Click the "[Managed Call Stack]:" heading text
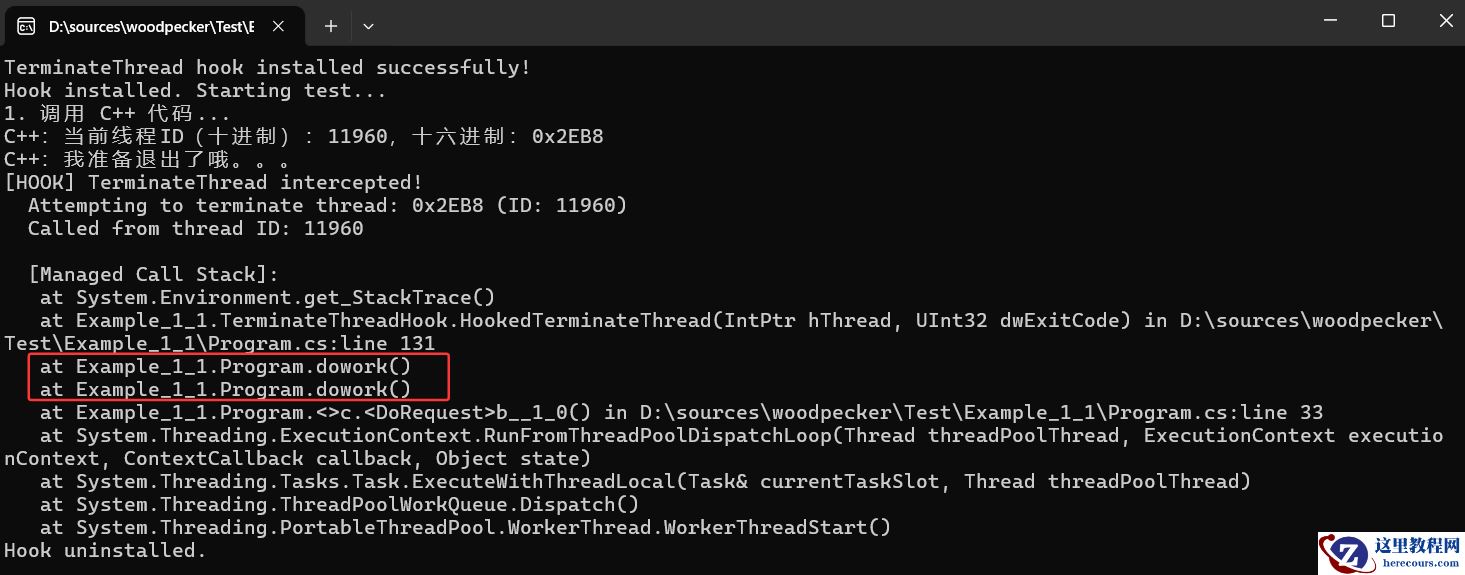This screenshot has width=1465, height=575. click(154, 274)
